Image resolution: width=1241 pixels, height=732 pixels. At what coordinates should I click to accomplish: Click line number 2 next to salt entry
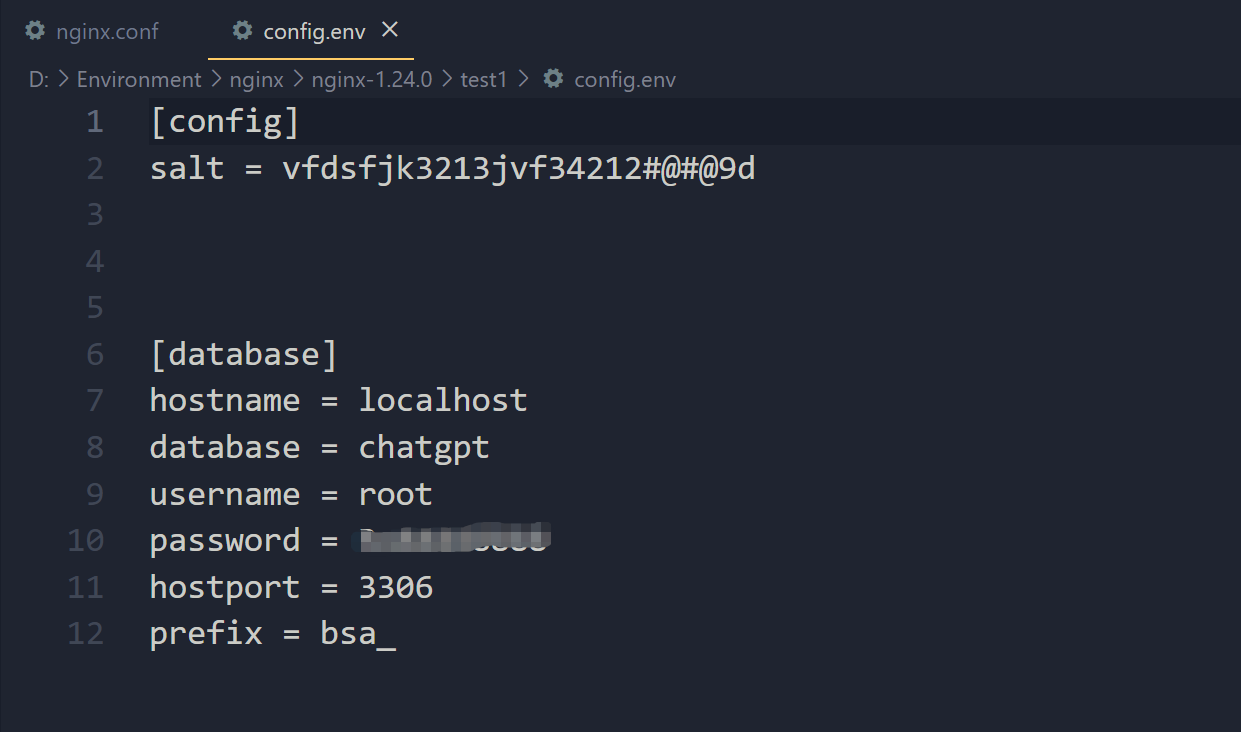94,168
